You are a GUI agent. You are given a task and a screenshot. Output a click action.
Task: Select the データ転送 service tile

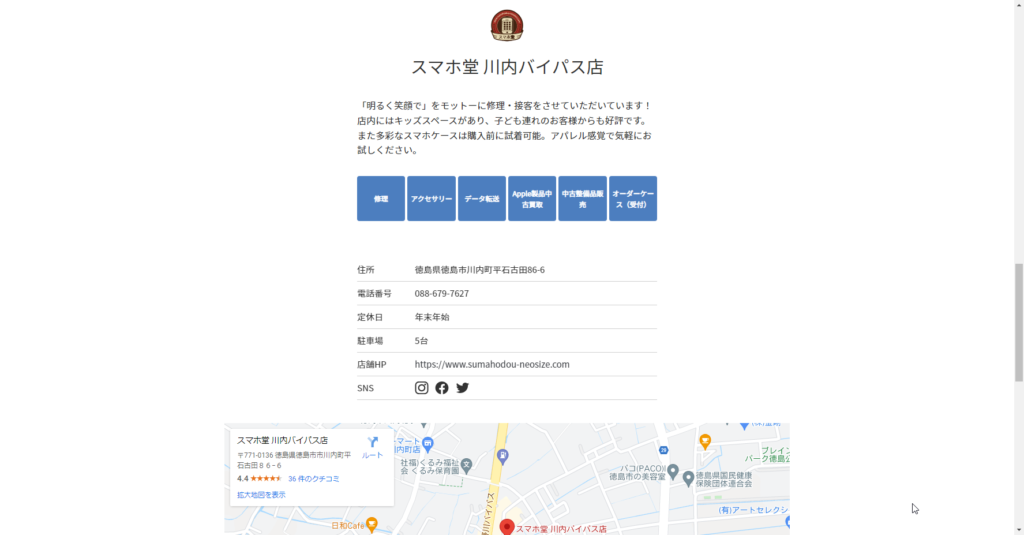pyautogui.click(x=482, y=199)
